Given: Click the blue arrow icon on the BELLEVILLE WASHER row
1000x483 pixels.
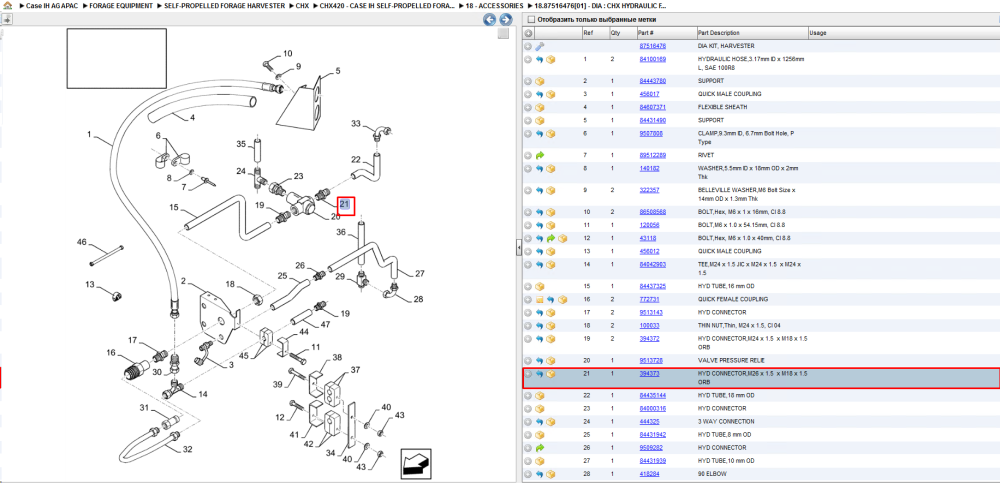Looking at the screenshot, I should point(540,190).
